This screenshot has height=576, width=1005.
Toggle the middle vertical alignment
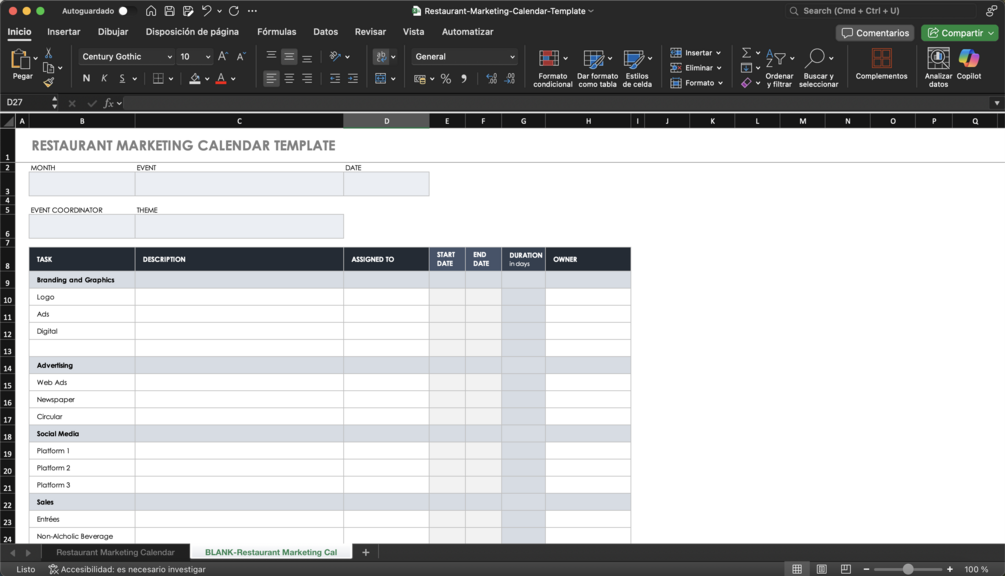click(289, 56)
